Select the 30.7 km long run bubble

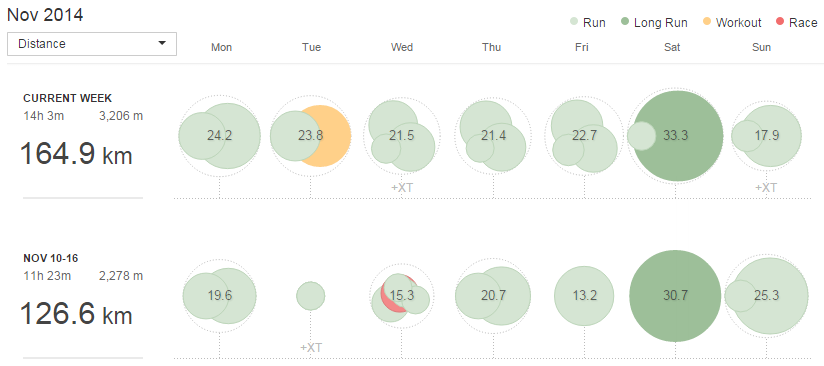coord(675,296)
